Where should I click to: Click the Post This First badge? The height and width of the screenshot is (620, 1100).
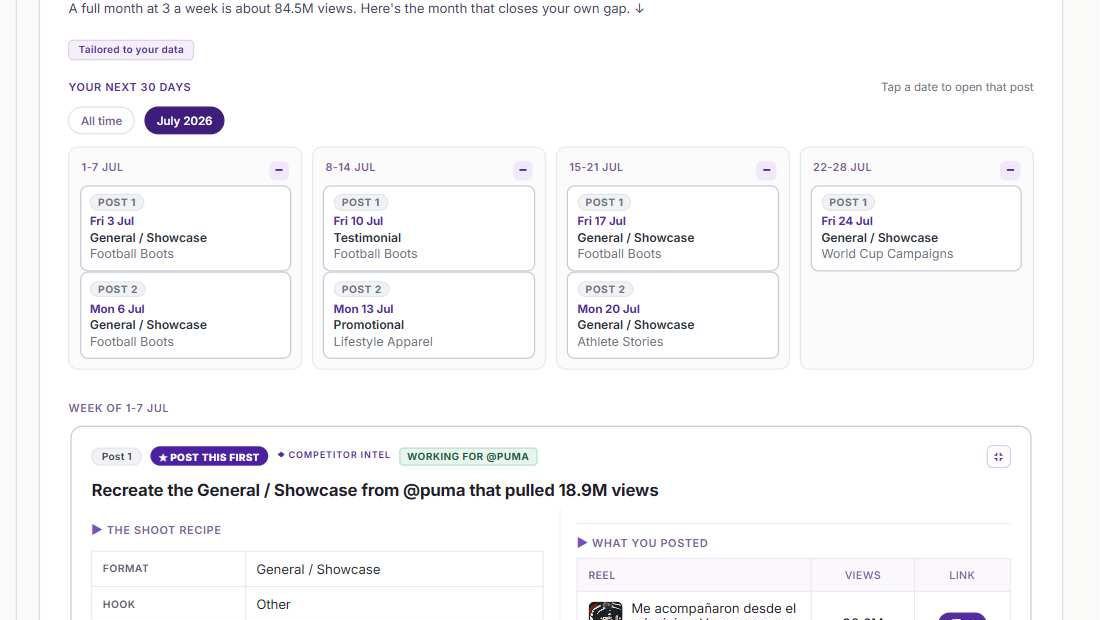[209, 457]
